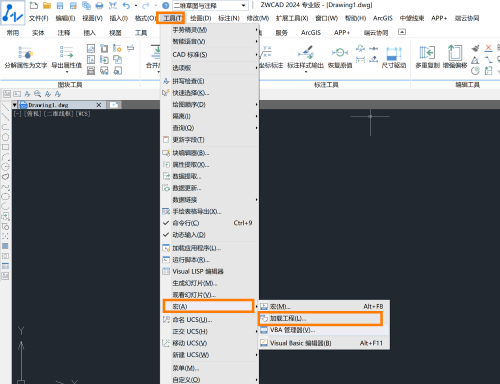Open Help via the blue question icon
This screenshot has width=500, height=384.
(166, 5)
